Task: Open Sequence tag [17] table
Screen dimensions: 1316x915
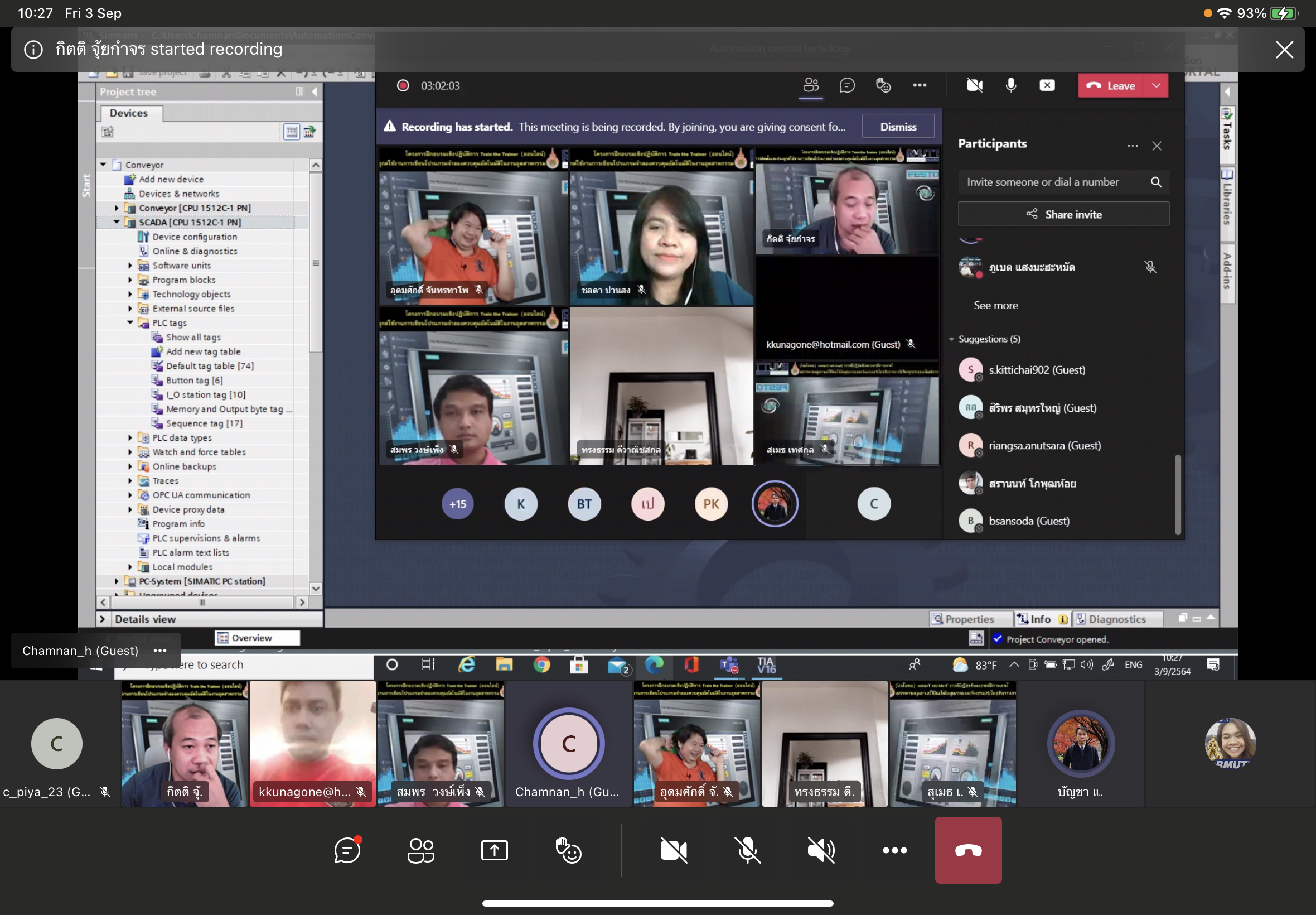Action: coord(204,423)
